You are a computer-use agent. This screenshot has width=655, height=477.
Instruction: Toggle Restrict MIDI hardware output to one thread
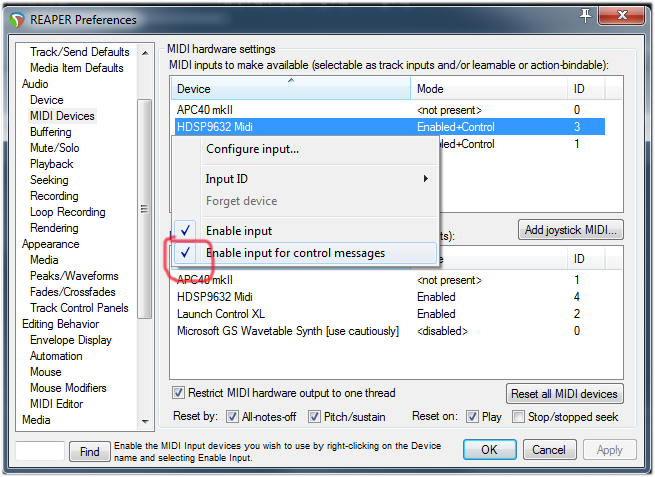click(178, 393)
